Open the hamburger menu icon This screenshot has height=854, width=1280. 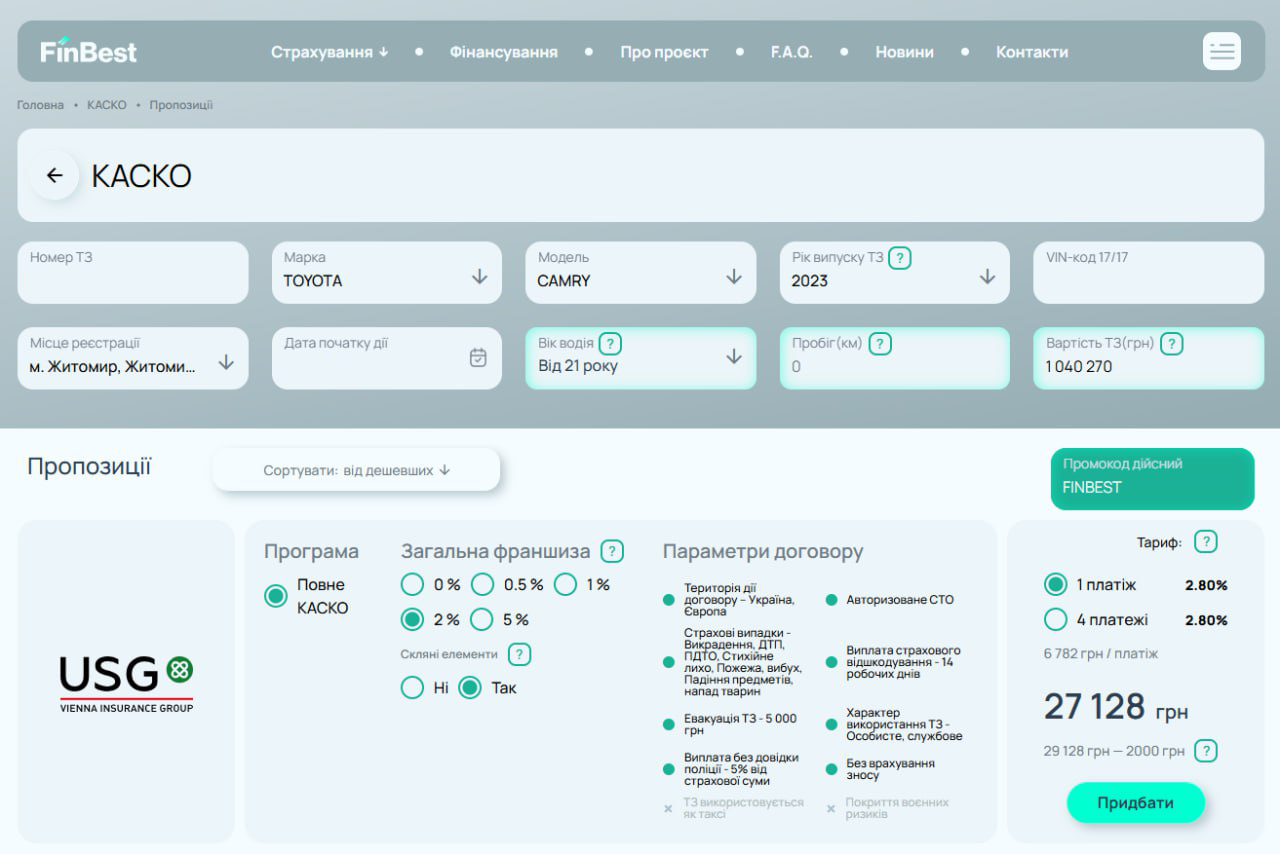1221,51
